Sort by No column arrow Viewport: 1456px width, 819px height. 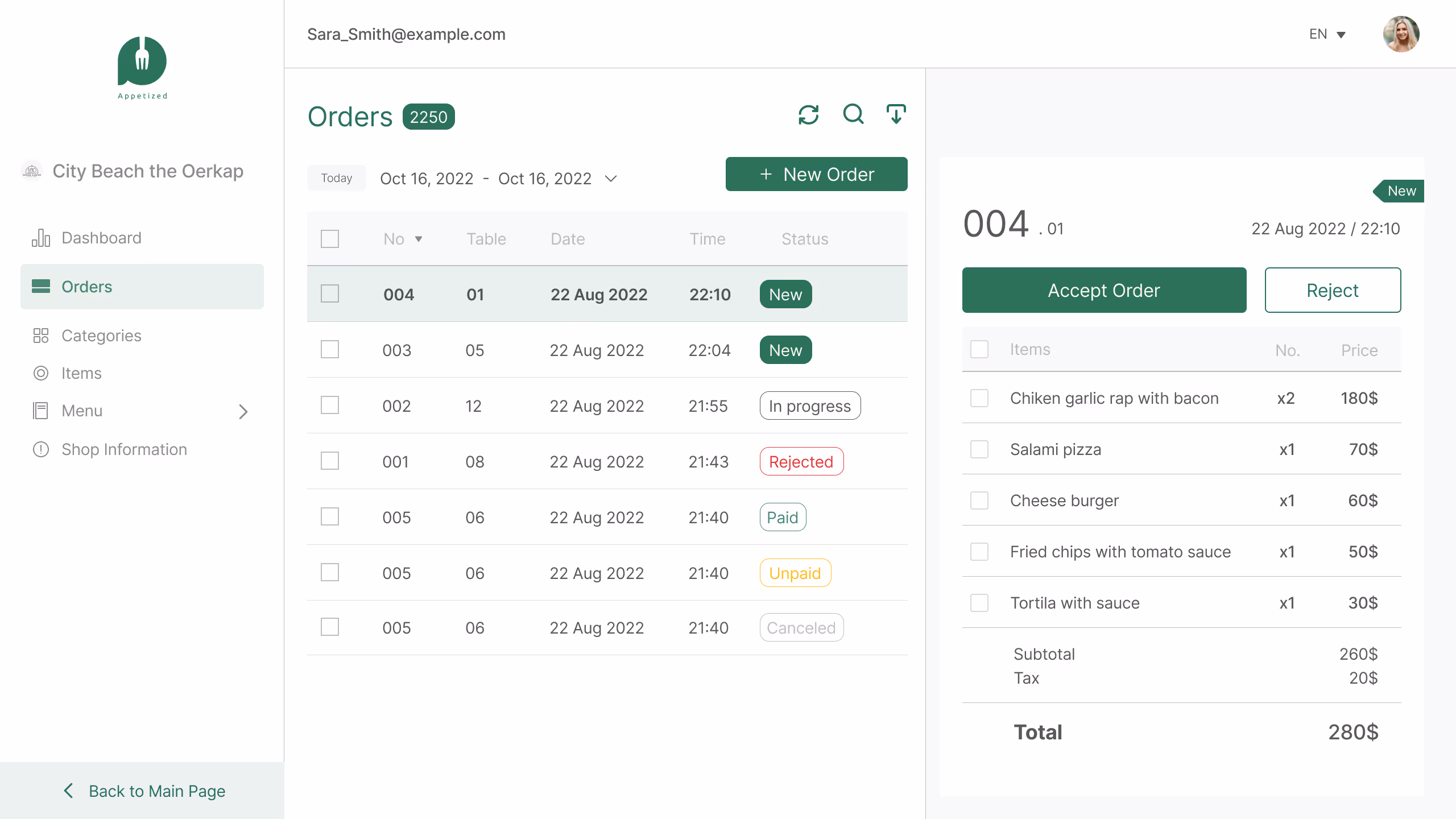click(419, 239)
